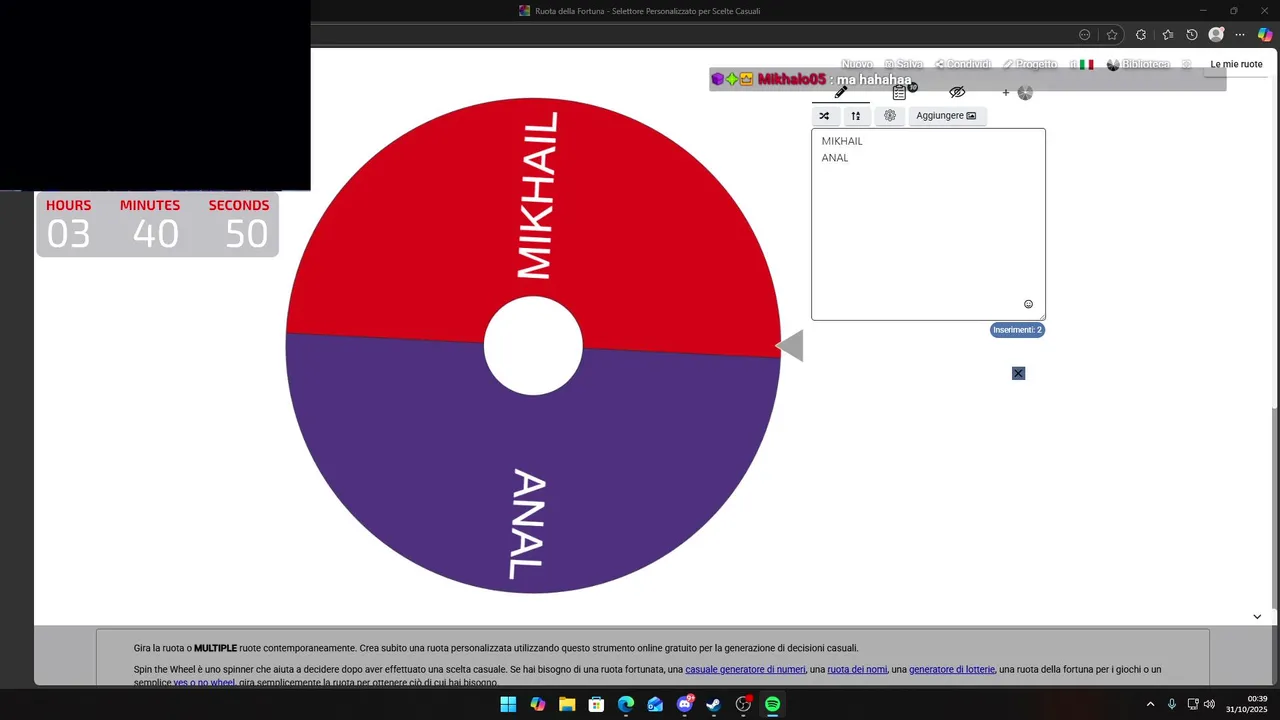
Task: Open the Favorites list icon
Action: (1168, 34)
